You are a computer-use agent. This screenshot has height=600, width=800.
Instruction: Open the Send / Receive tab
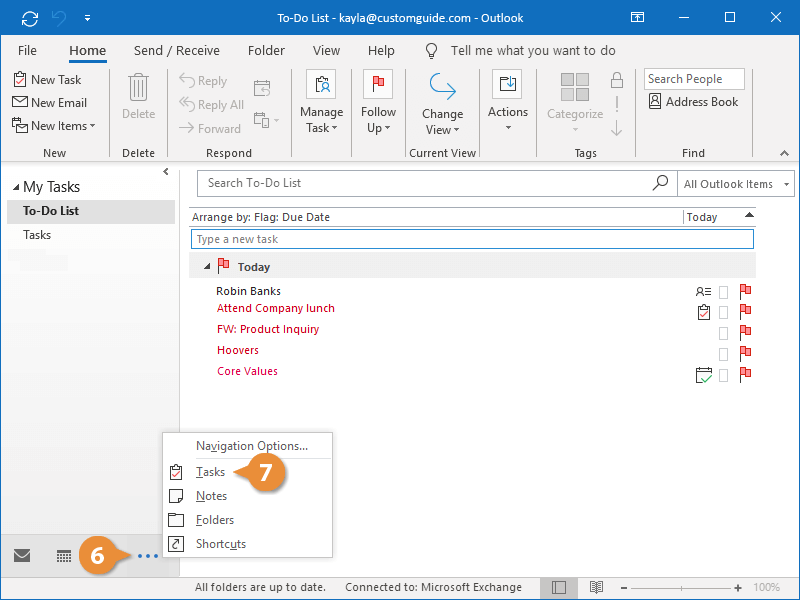click(x=177, y=51)
